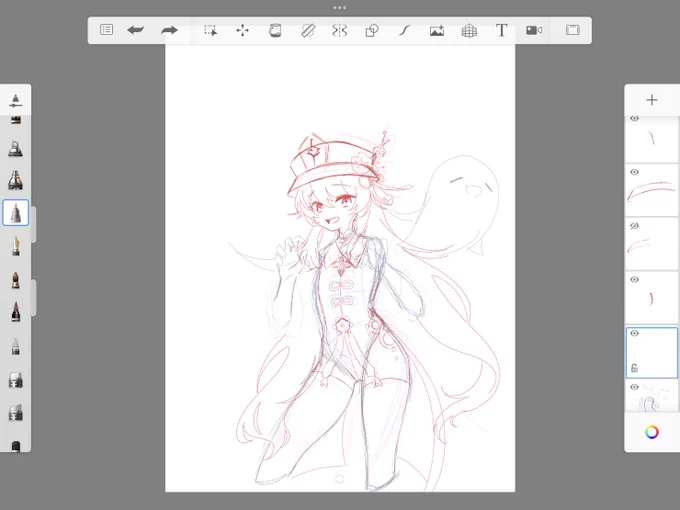Add a new layer with plus button
The image size is (680, 510).
point(651,100)
